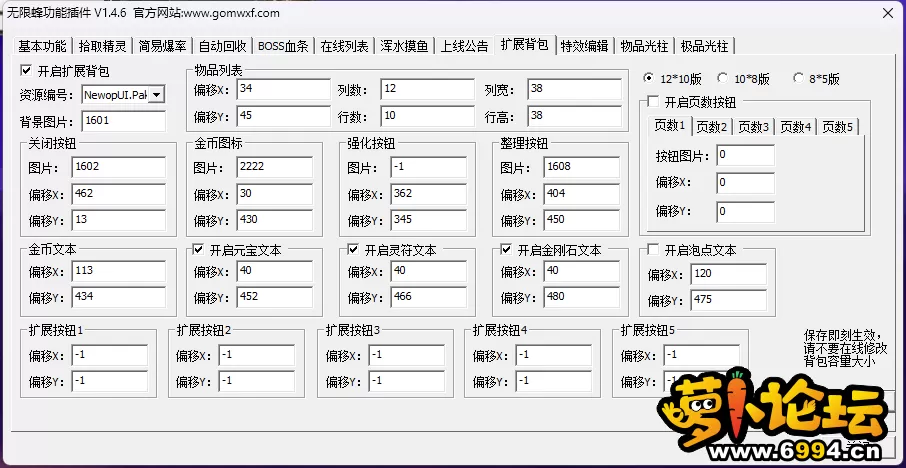Image resolution: width=906 pixels, height=468 pixels.
Task: Click 扩展按钮5 偏移X input field
Action: point(701,355)
